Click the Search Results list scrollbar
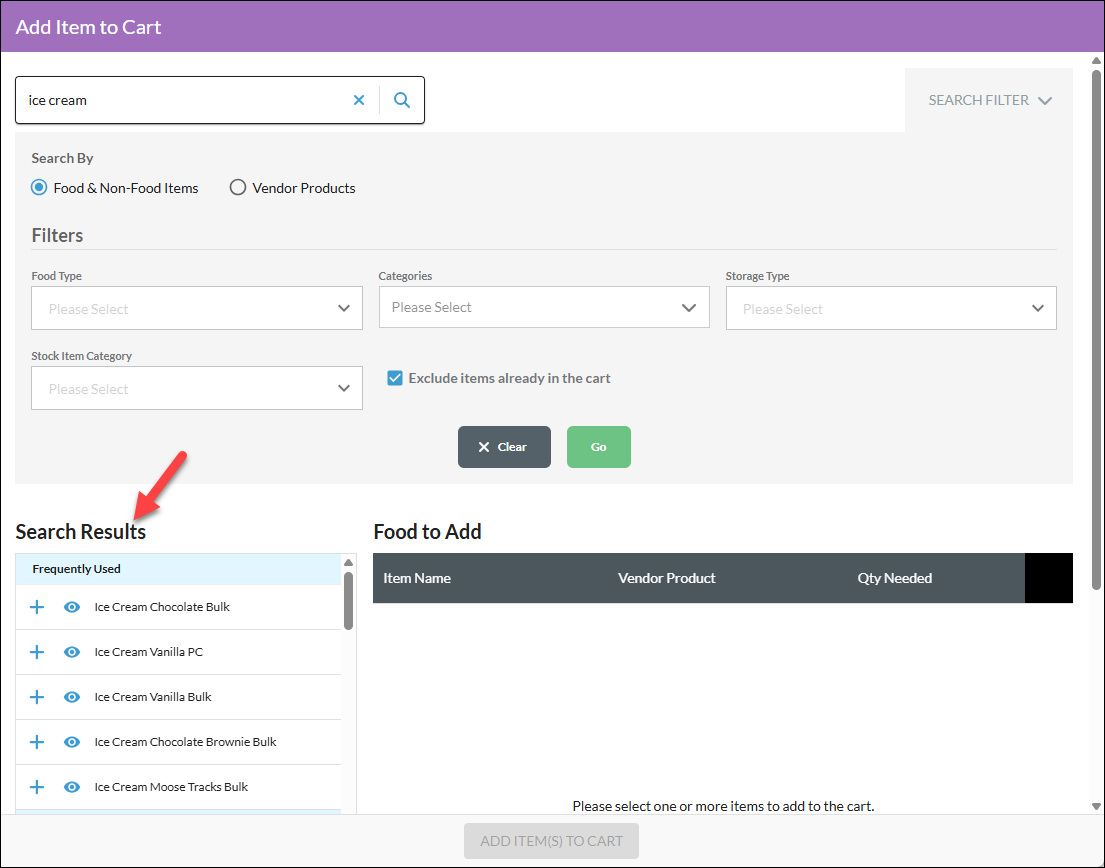The image size is (1105, 868). click(x=348, y=601)
